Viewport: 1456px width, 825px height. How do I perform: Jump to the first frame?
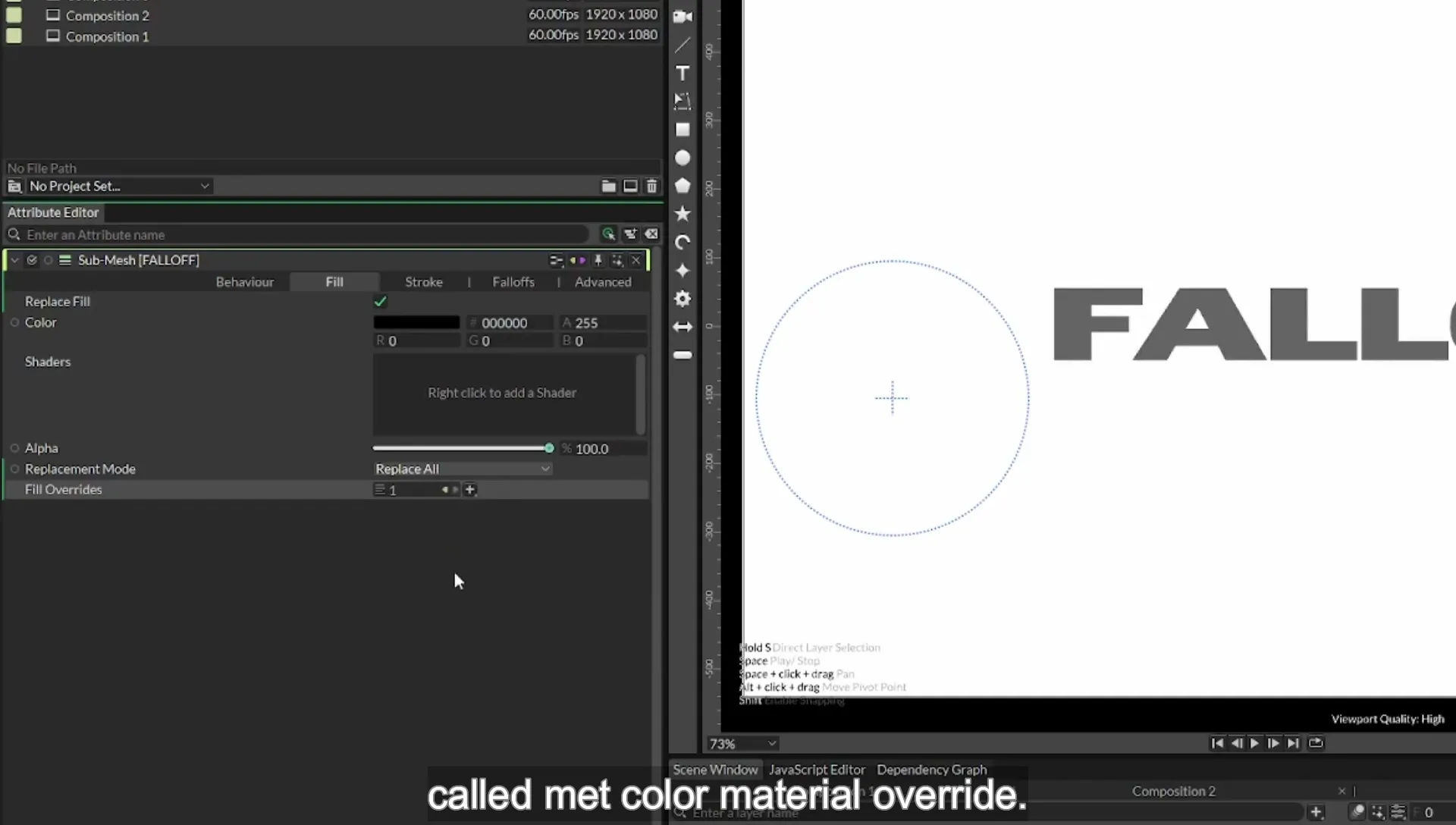(1217, 743)
